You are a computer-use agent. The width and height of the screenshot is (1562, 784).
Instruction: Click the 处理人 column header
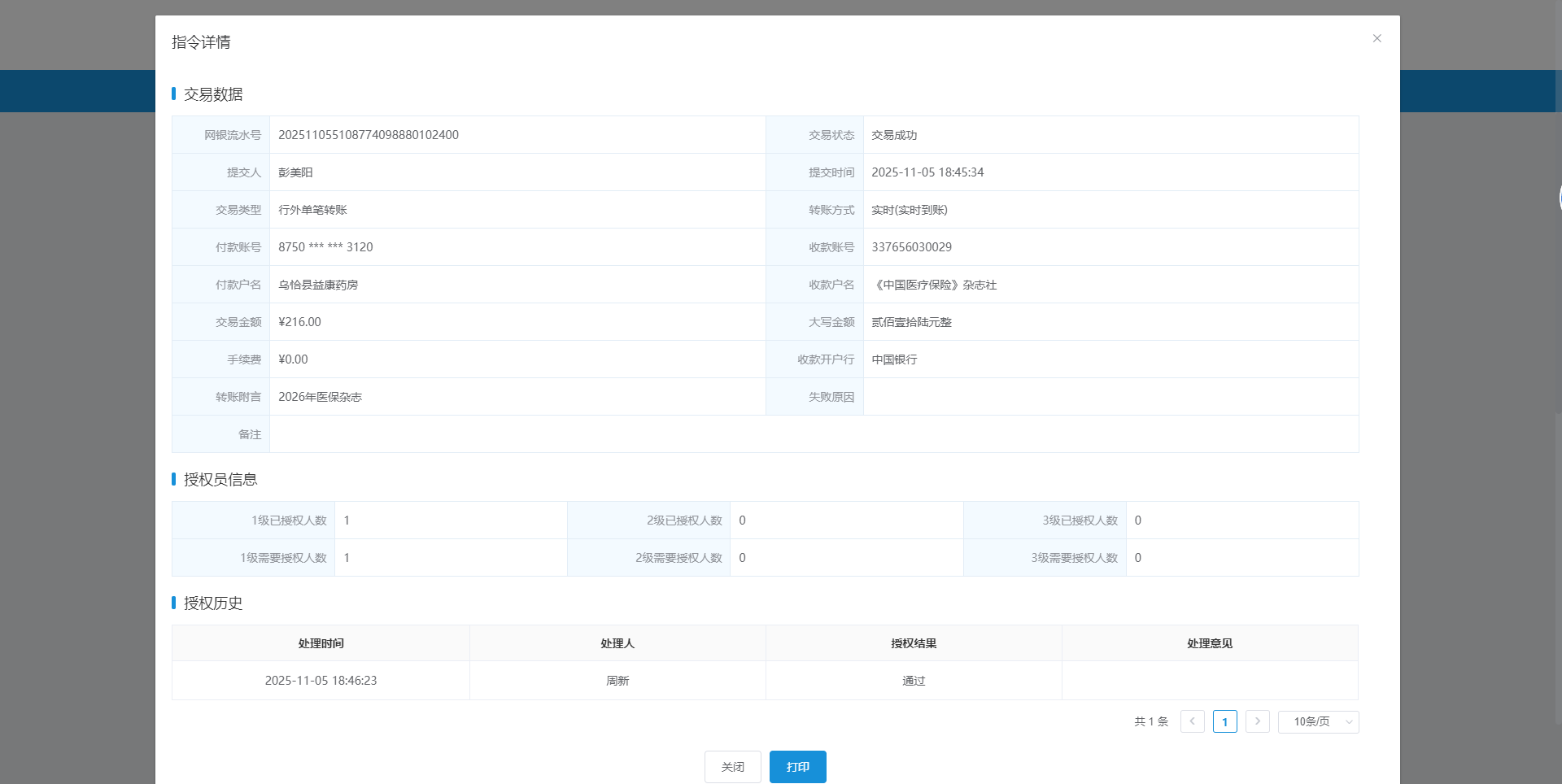point(617,643)
